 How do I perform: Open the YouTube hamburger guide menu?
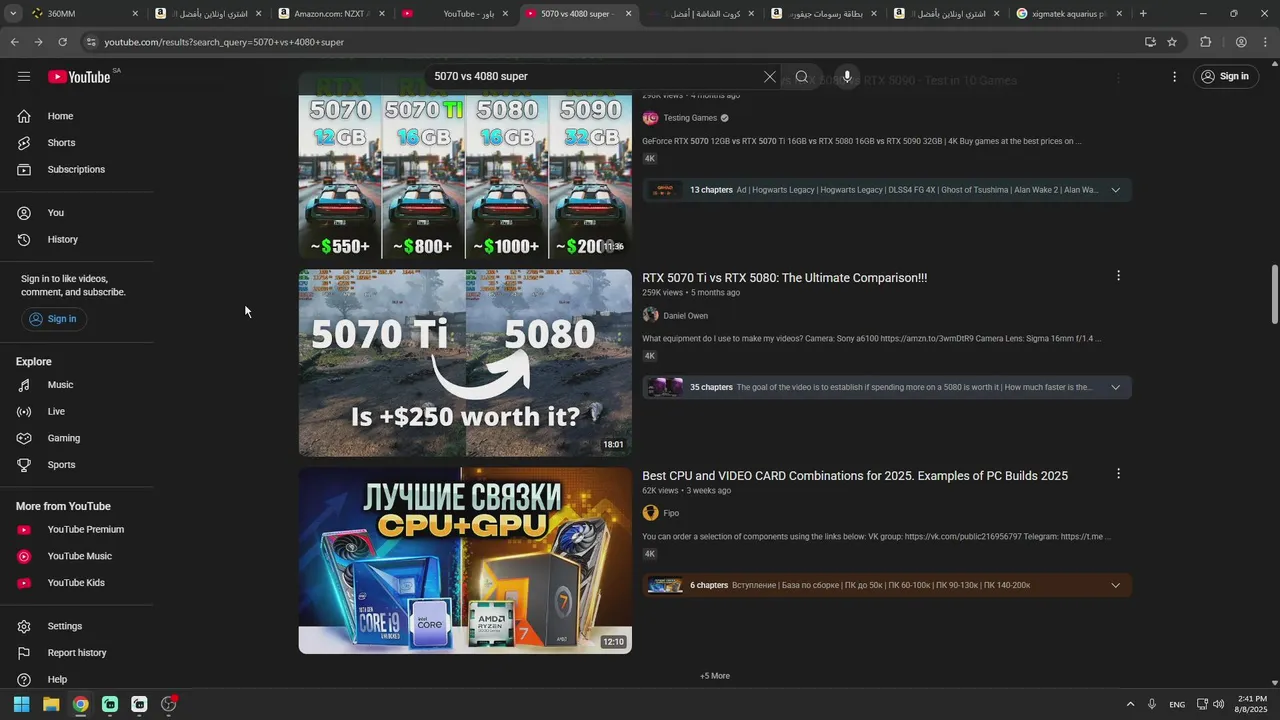click(24, 76)
